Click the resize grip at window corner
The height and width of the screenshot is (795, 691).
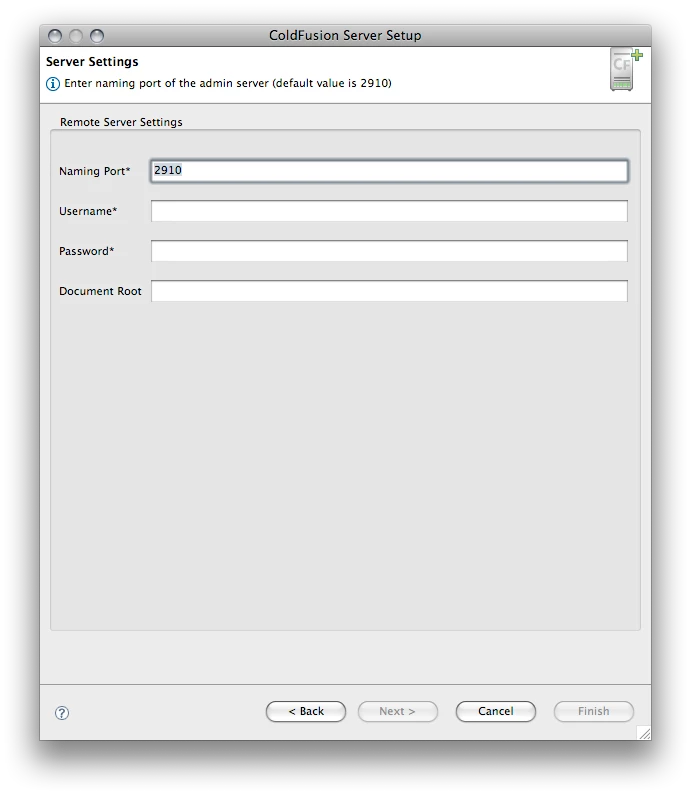tap(644, 733)
